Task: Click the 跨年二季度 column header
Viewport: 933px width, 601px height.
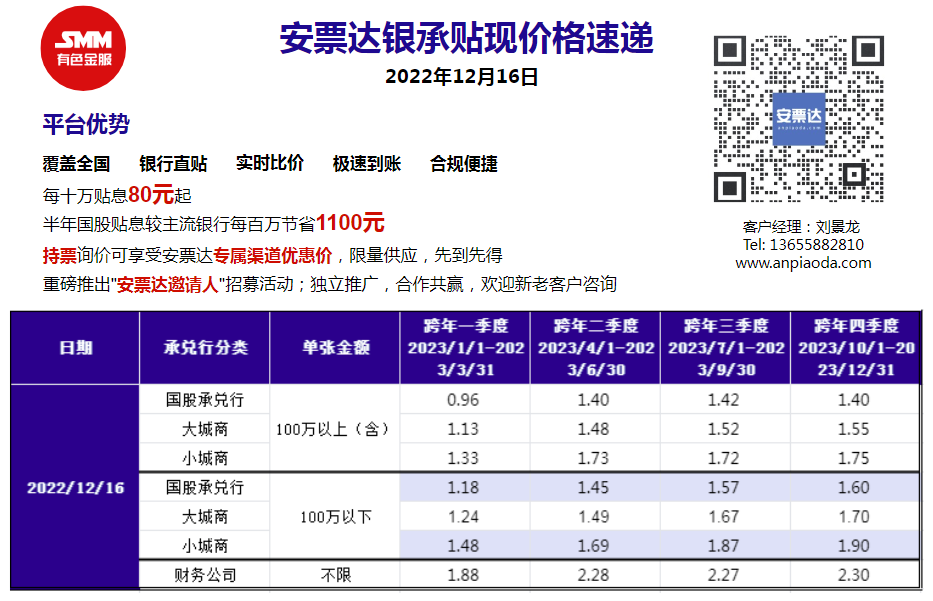Action: pos(596,348)
